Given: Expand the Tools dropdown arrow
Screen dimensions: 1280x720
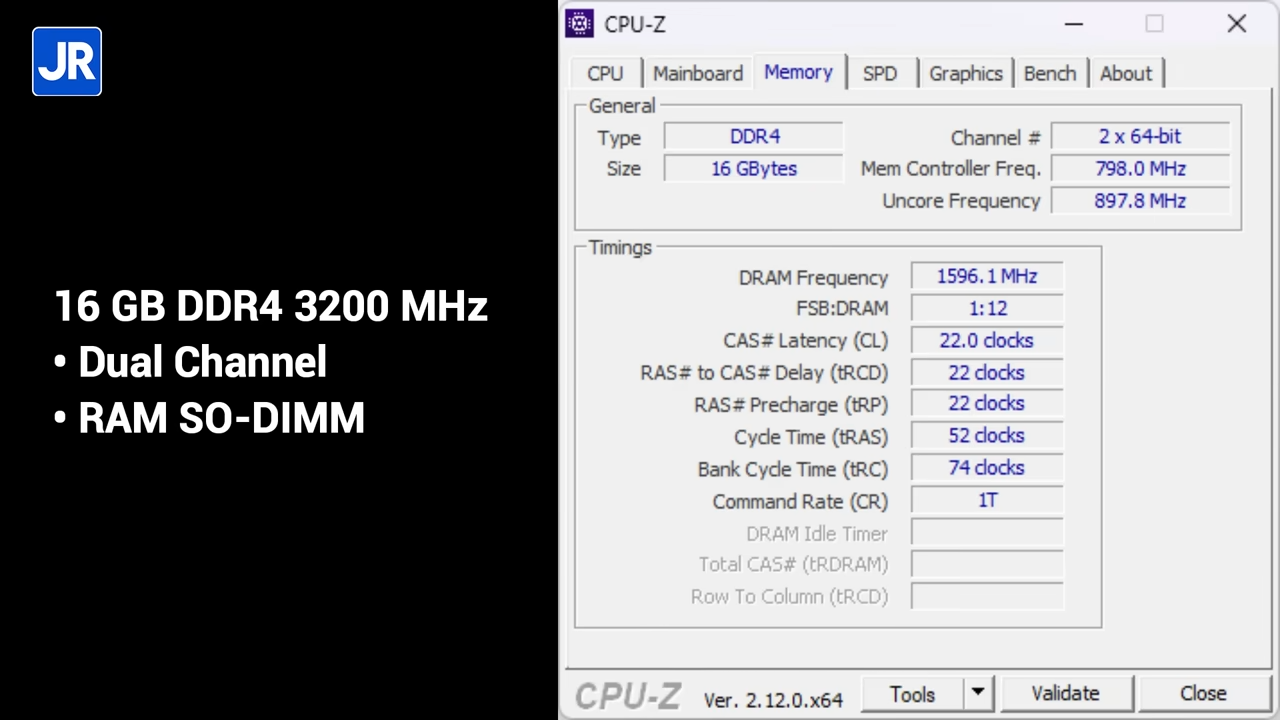Looking at the screenshot, I should click(x=978, y=694).
